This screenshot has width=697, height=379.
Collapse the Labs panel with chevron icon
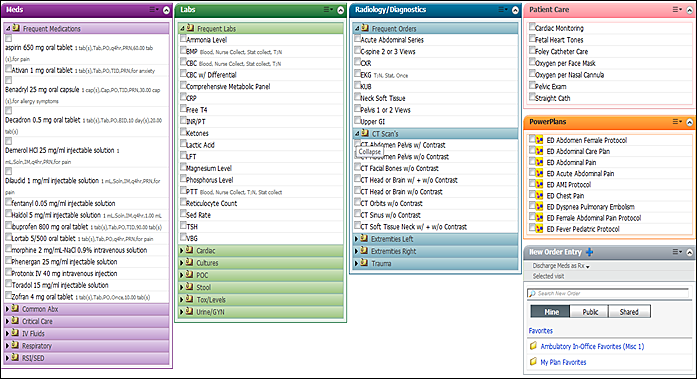[x=340, y=10]
